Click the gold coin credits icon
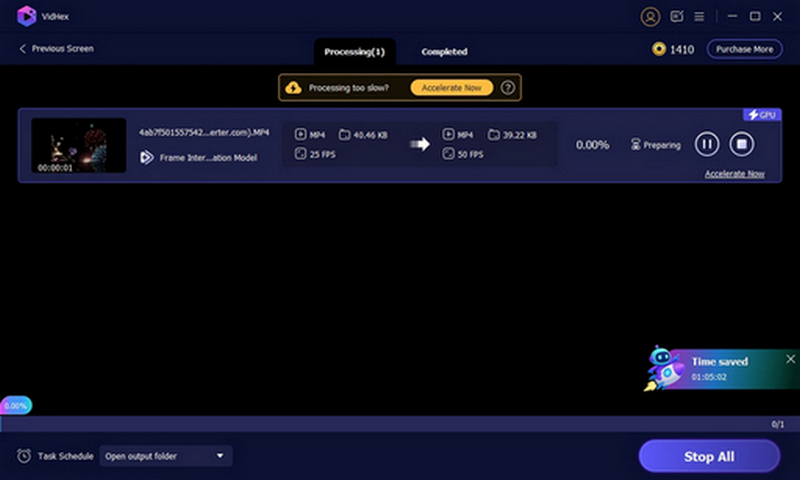The image size is (800, 480). [659, 49]
